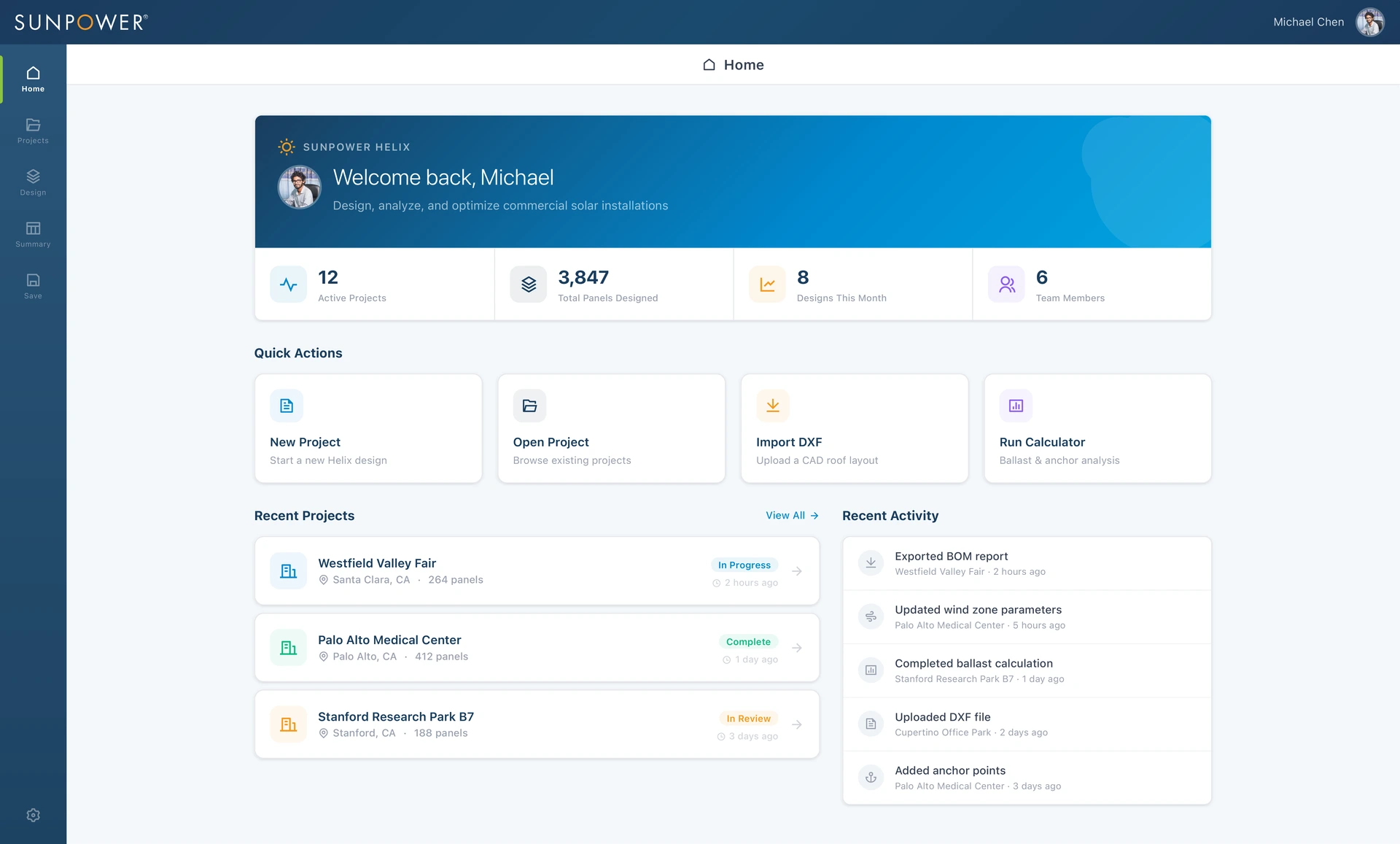This screenshot has width=1400, height=844.
Task: Click the Stanford Research Park B7 building icon
Action: point(288,724)
